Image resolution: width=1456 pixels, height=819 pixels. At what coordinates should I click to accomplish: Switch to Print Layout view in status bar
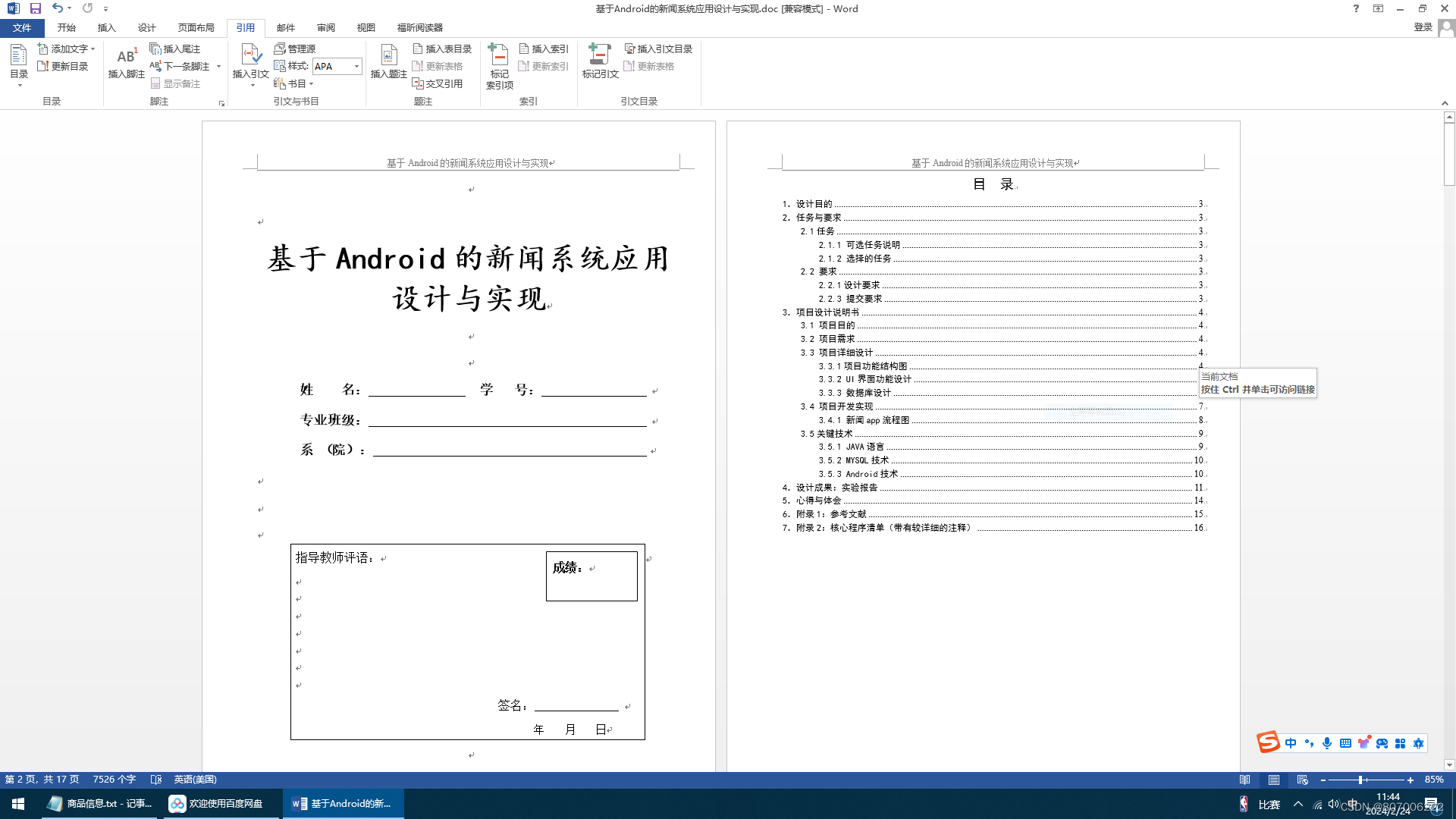(x=1274, y=780)
